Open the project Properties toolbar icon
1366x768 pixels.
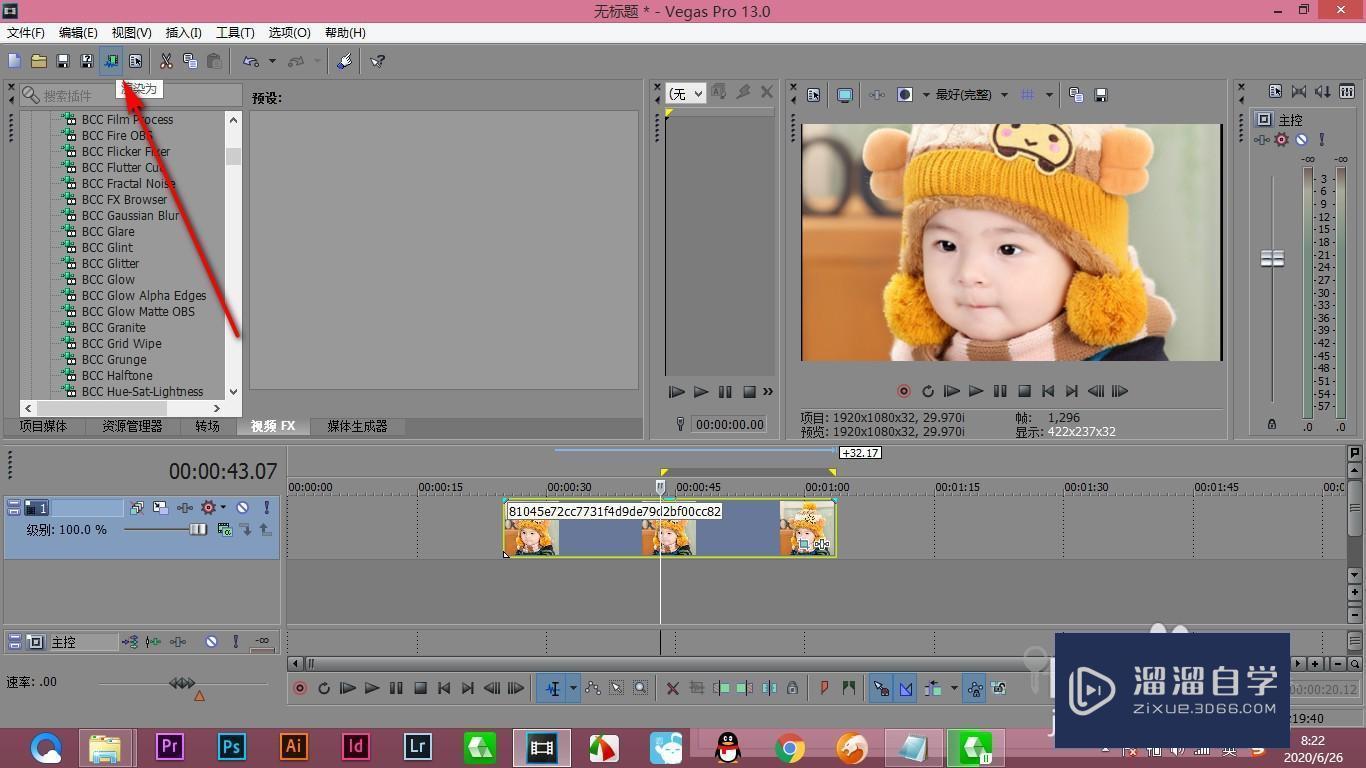point(136,61)
